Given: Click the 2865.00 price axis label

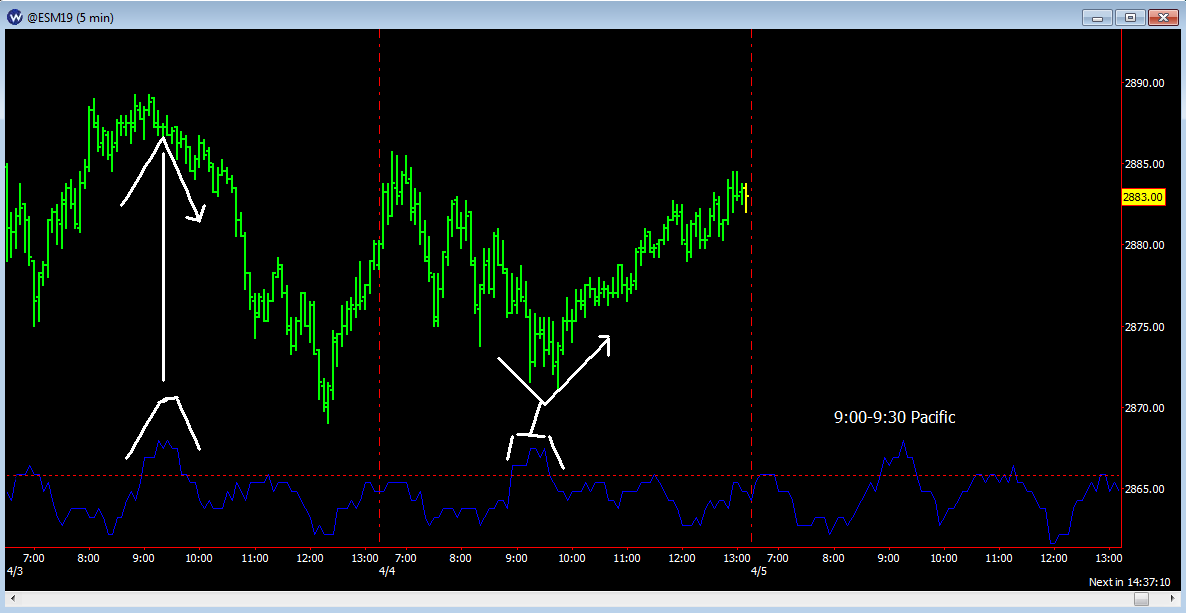Looking at the screenshot, I should click(x=1144, y=490).
